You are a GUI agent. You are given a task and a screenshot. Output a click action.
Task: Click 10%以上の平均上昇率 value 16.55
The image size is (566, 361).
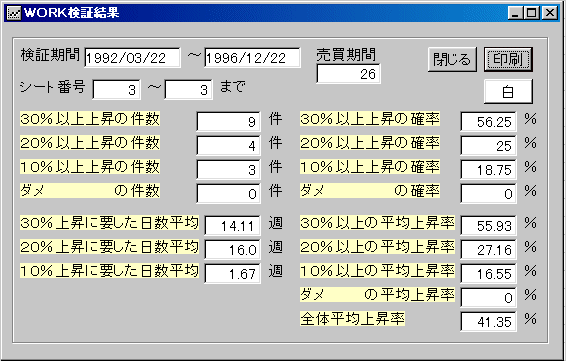488,274
